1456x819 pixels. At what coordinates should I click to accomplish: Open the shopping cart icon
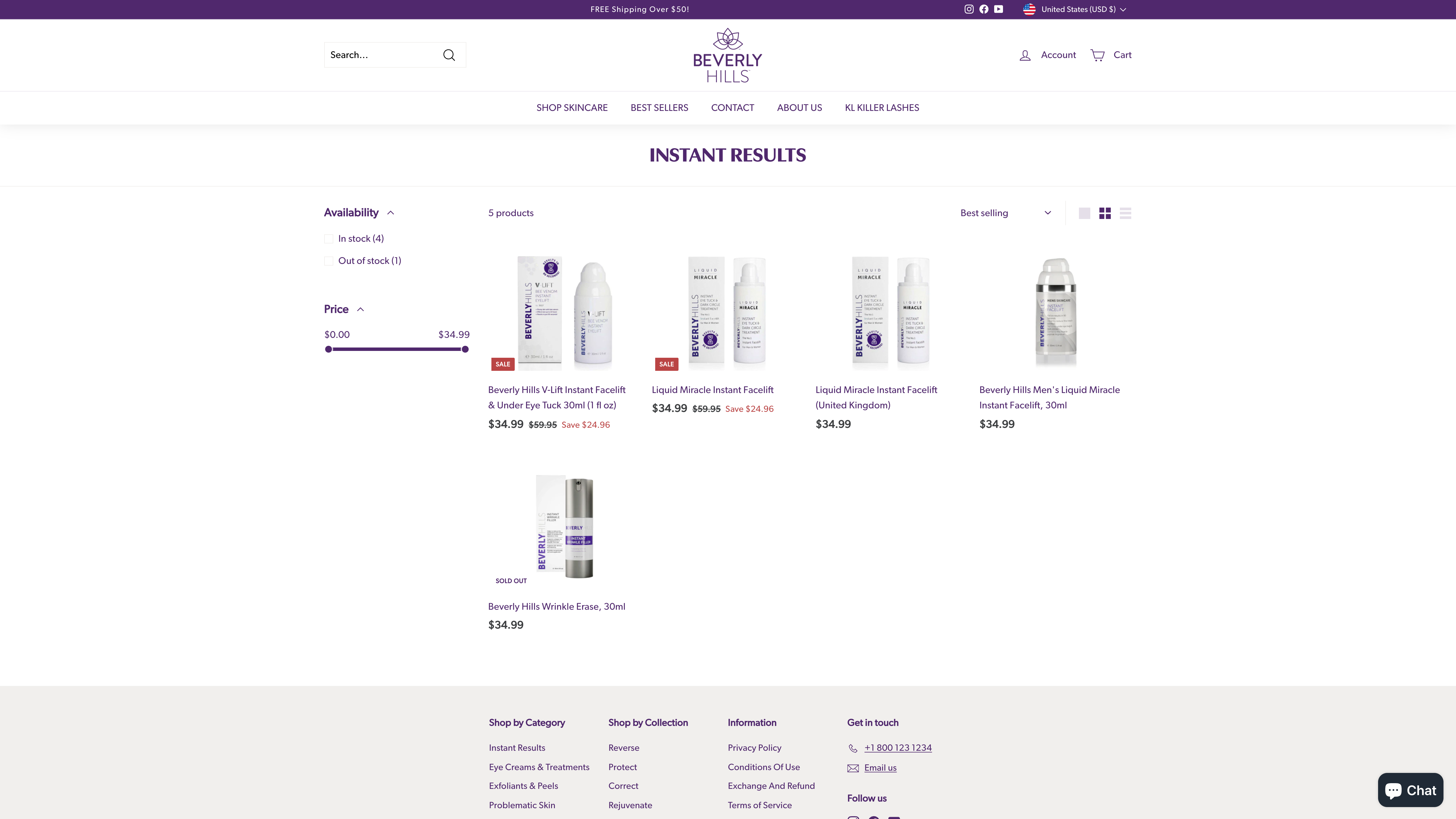click(1098, 55)
